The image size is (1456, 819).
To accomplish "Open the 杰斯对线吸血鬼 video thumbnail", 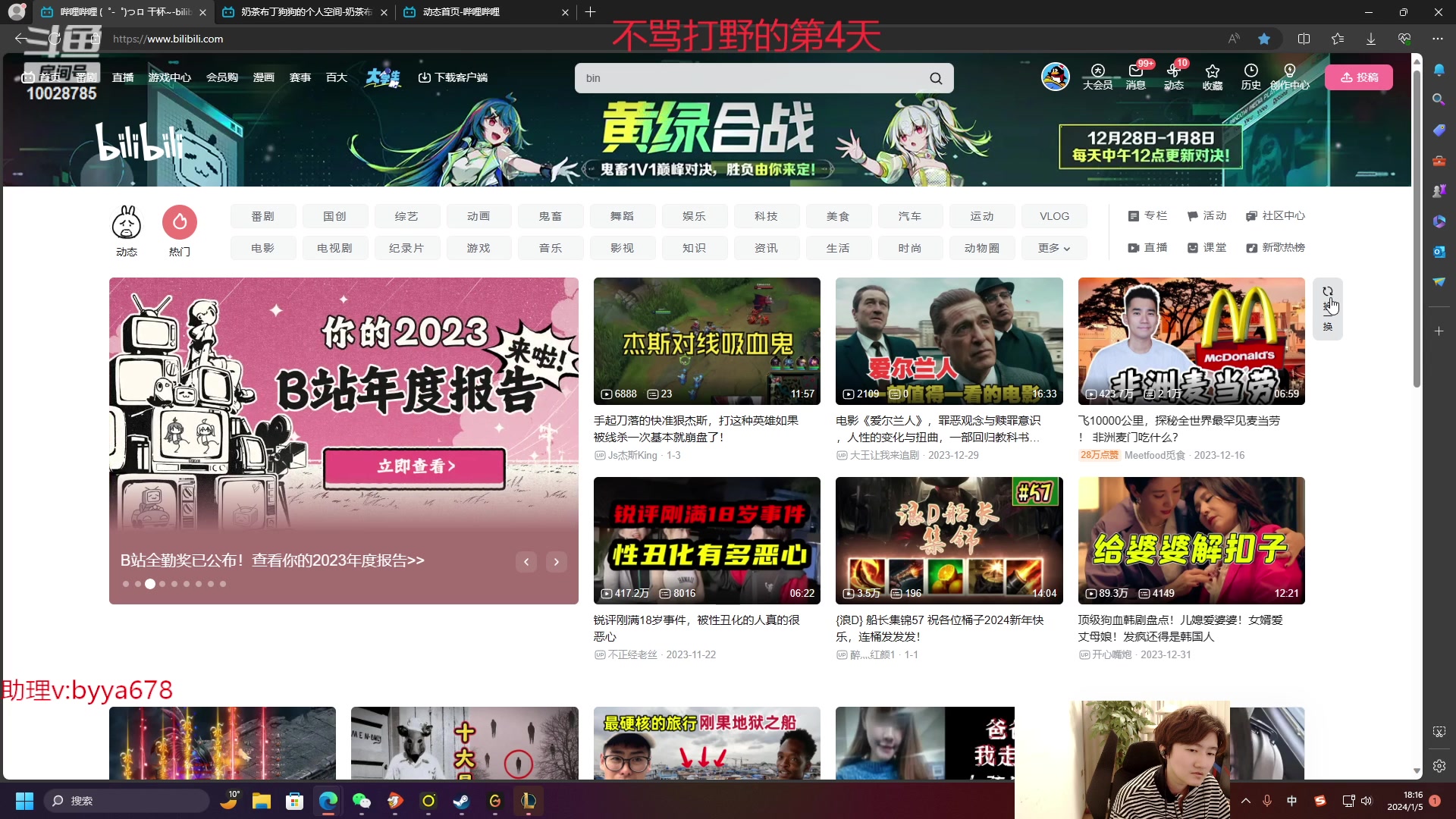I will 707,341.
